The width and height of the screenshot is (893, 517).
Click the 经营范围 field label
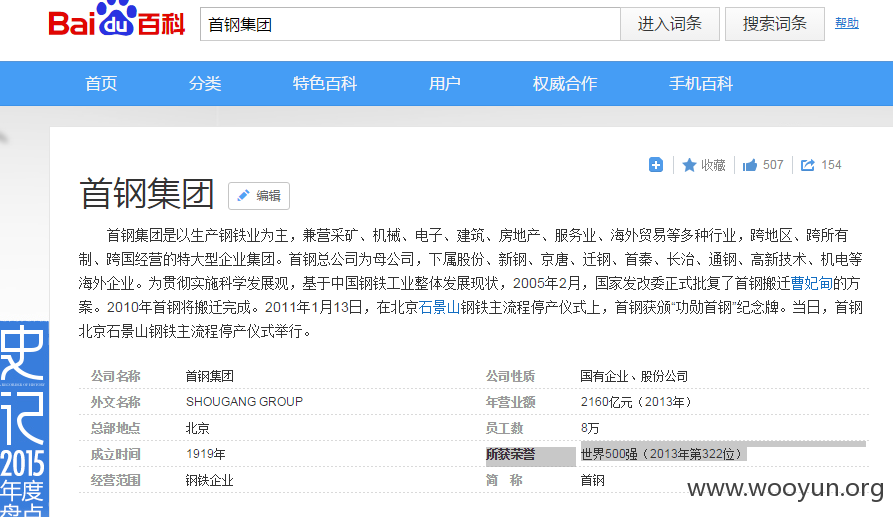point(116,481)
